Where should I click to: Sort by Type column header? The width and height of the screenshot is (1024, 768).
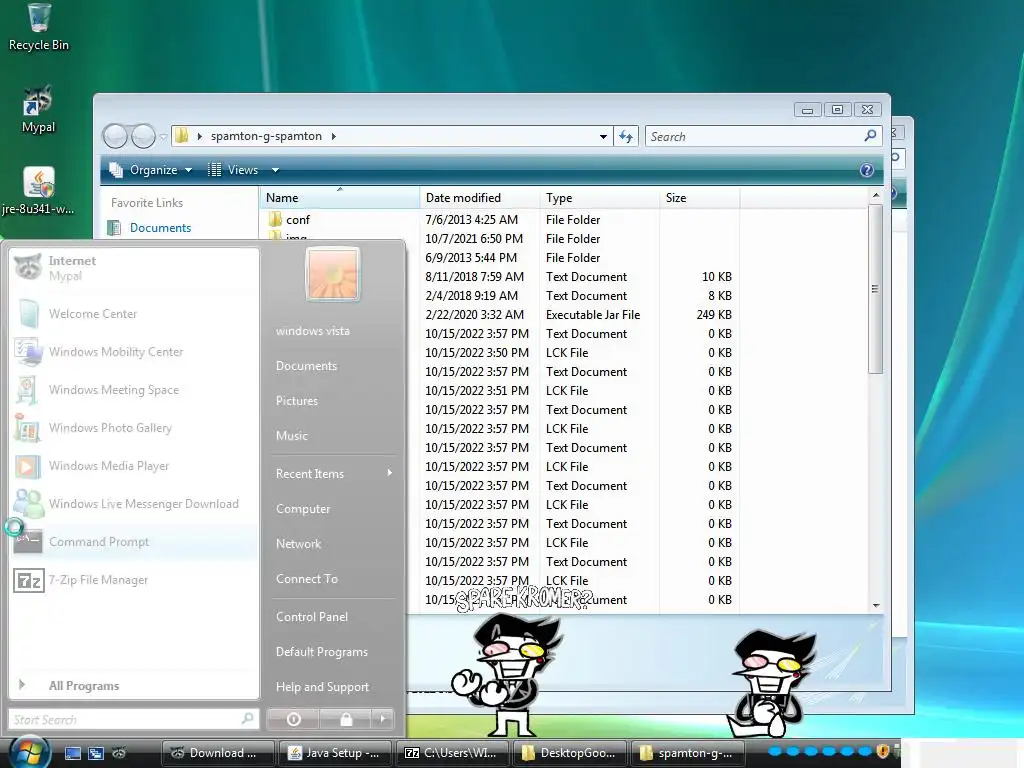tap(600, 198)
